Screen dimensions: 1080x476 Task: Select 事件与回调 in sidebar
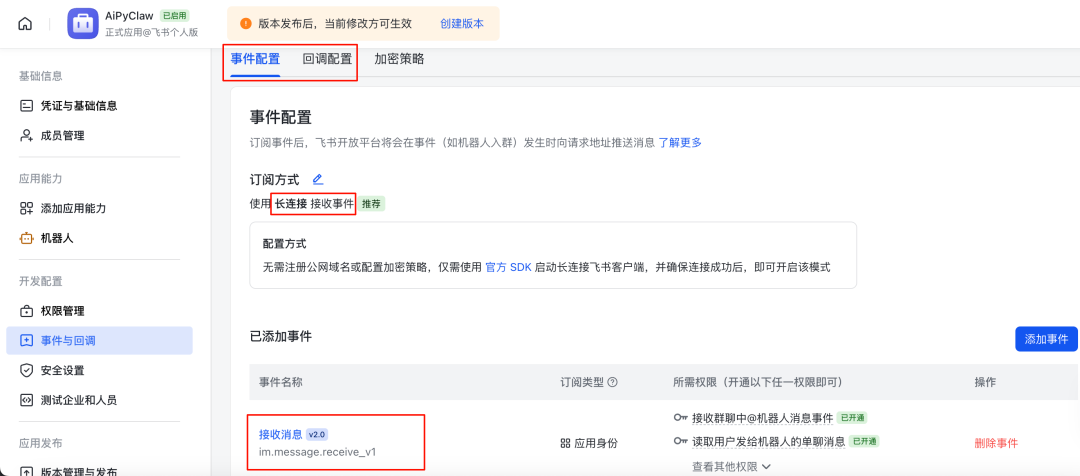pos(68,341)
